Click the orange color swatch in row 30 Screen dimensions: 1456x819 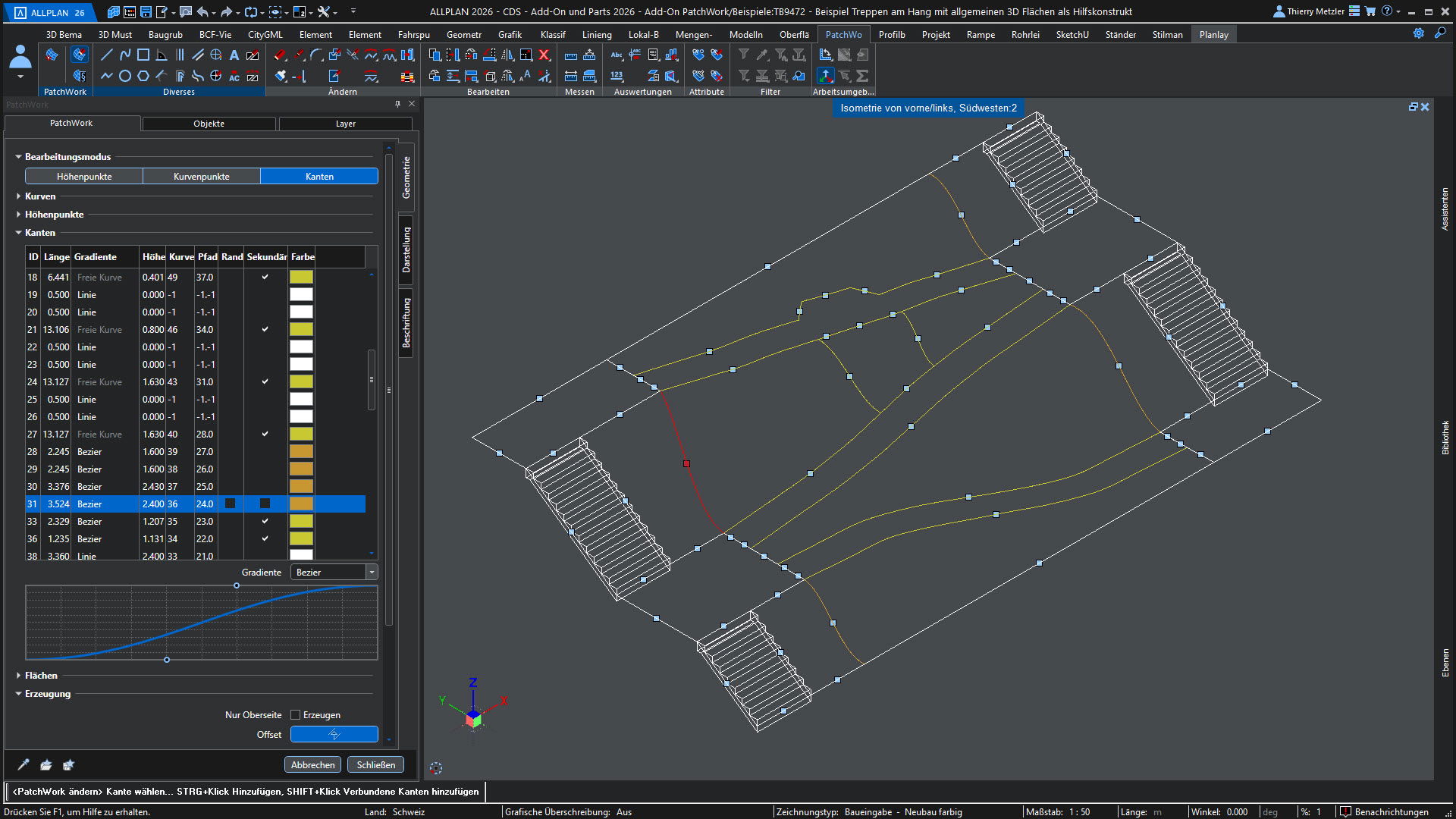tap(301, 487)
